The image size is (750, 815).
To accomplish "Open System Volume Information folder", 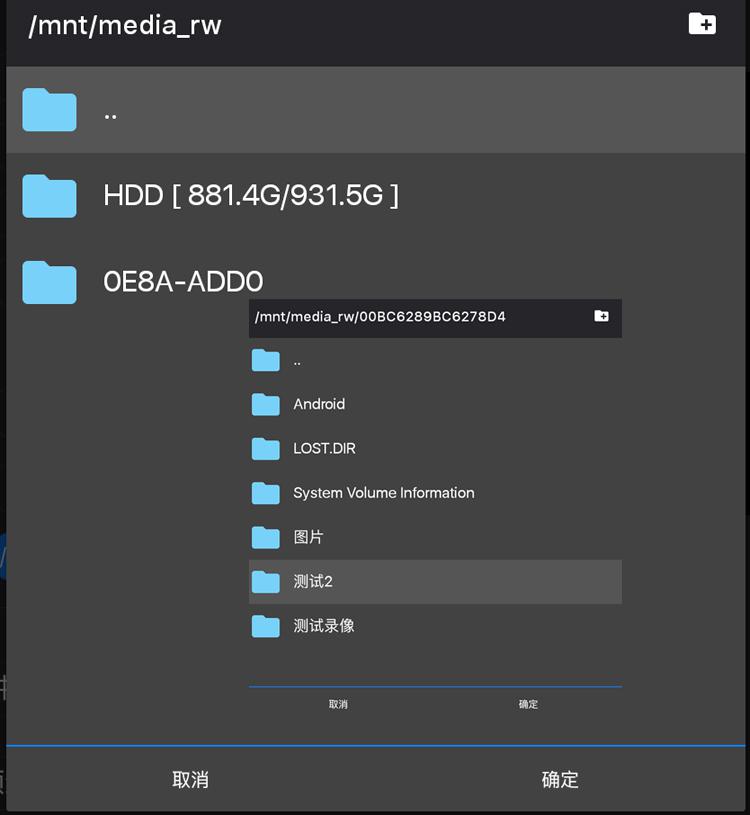I will [x=435, y=493].
